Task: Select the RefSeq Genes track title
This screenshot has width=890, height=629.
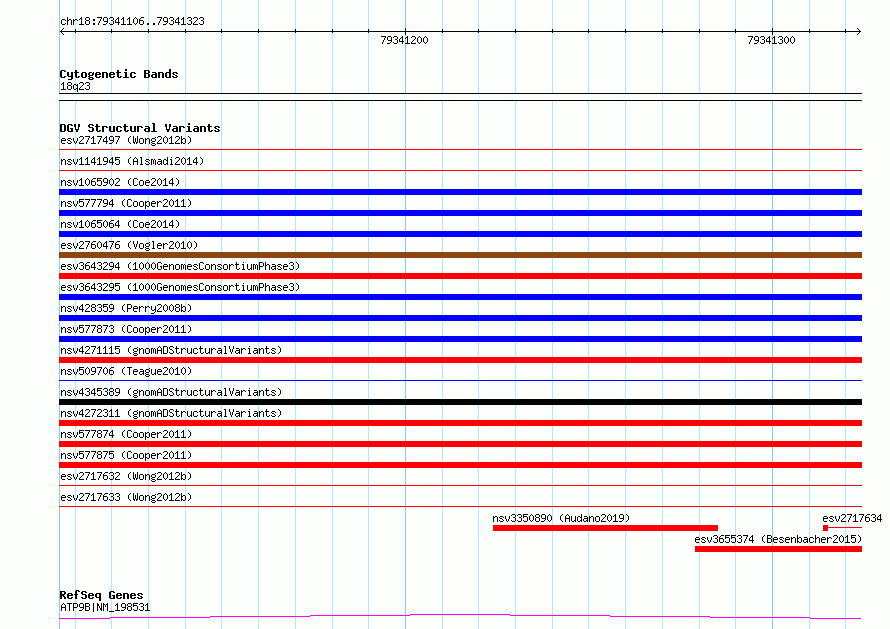Action: tap(101, 595)
